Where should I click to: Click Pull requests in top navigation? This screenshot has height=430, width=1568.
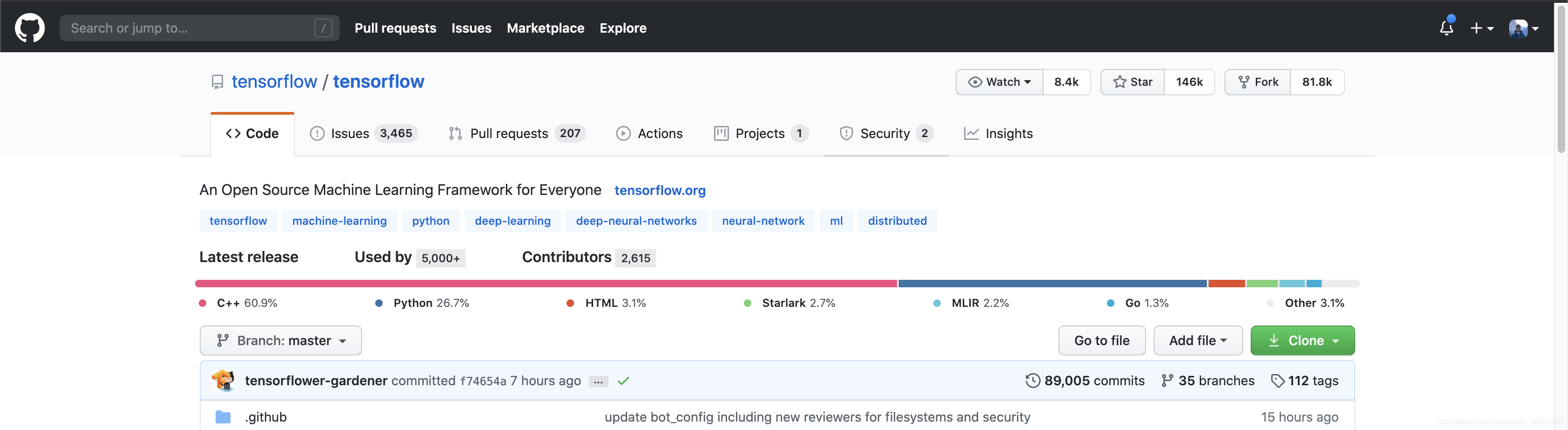(395, 28)
